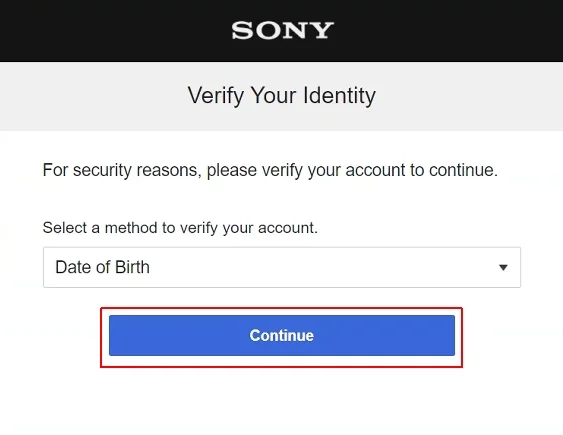This screenshot has height=435, width=563.
Task: Click the Verify Your Identity heading
Action: click(x=282, y=96)
